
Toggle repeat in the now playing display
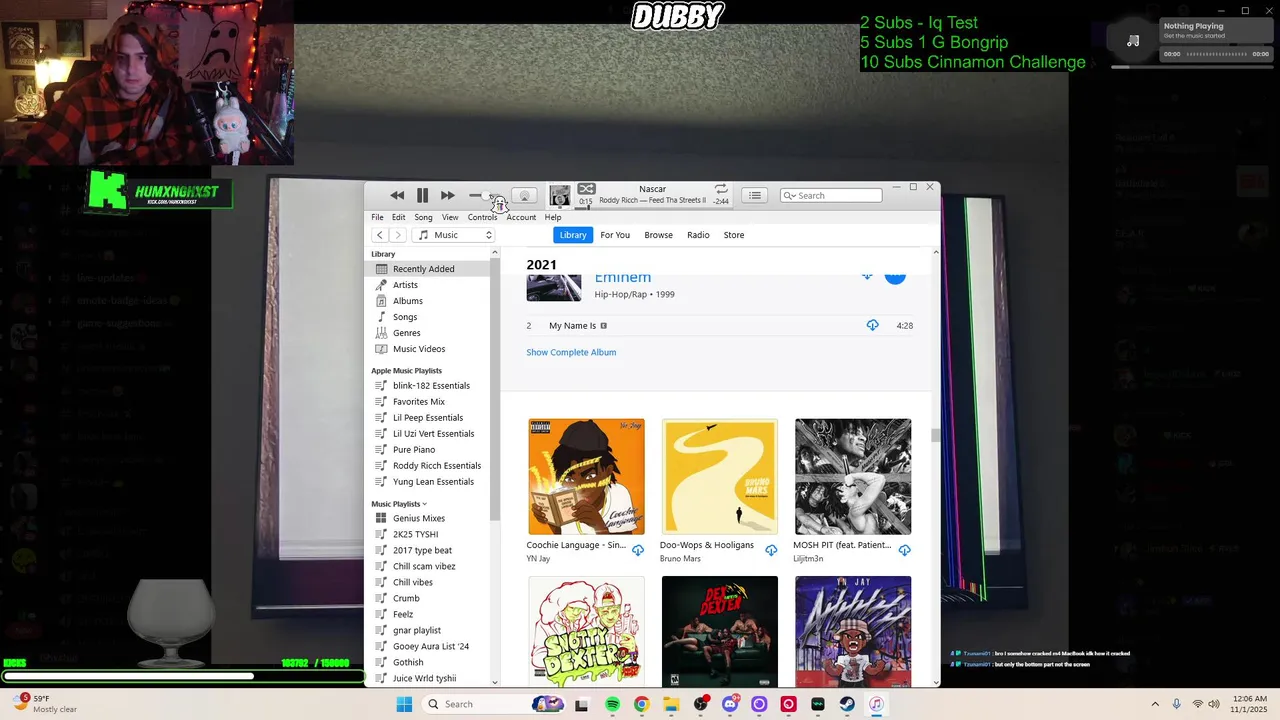pos(721,189)
